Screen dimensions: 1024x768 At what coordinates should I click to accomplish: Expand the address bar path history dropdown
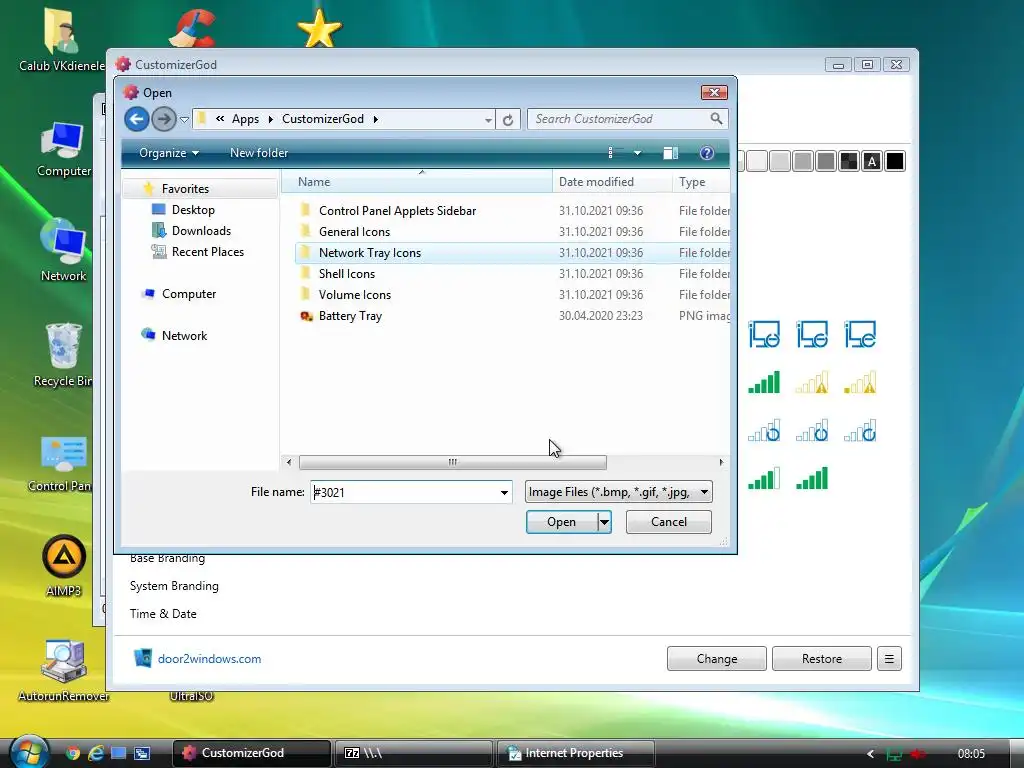(x=488, y=120)
